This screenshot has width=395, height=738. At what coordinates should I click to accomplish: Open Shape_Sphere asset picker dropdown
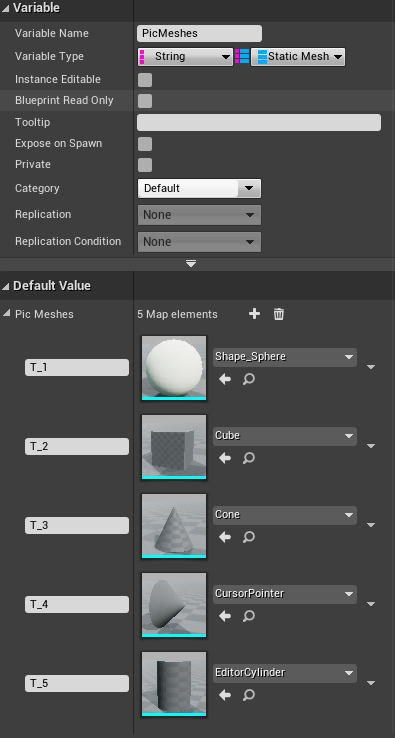[285, 357]
